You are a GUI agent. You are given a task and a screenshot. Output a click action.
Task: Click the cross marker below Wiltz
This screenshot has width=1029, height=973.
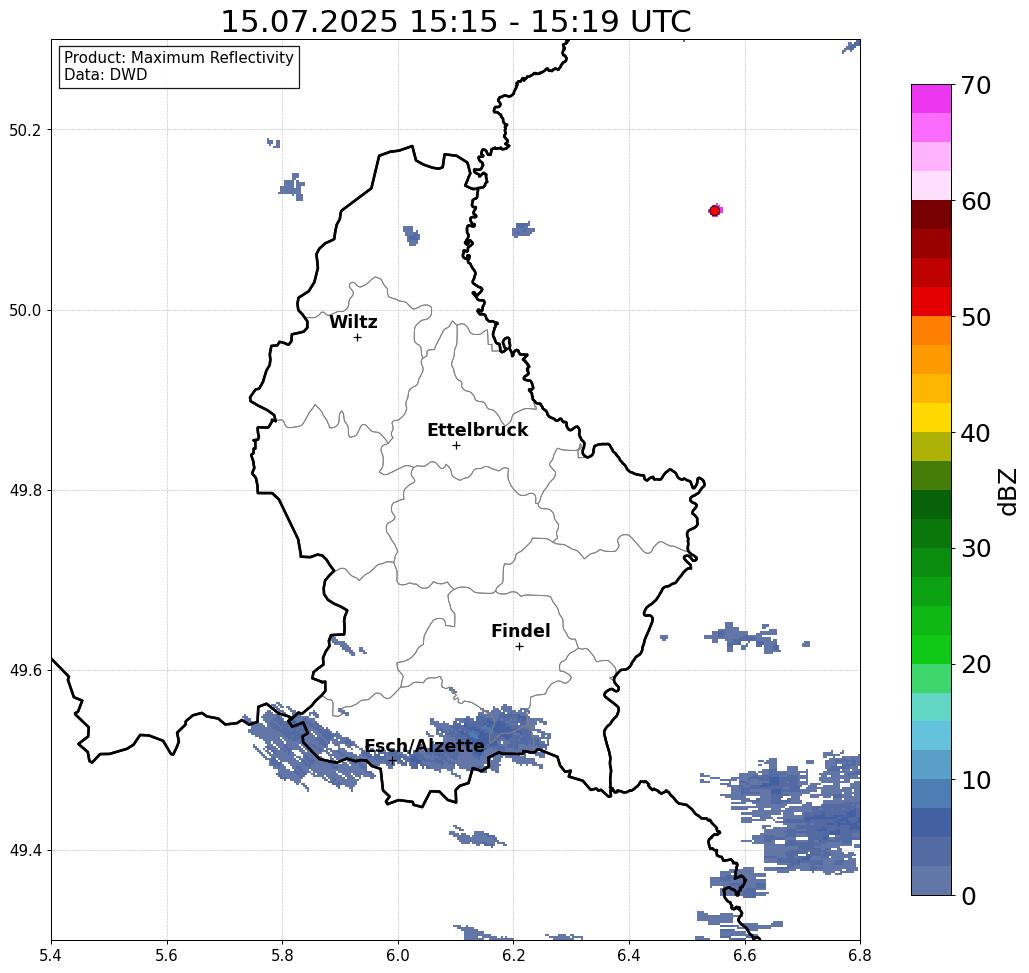tap(357, 337)
